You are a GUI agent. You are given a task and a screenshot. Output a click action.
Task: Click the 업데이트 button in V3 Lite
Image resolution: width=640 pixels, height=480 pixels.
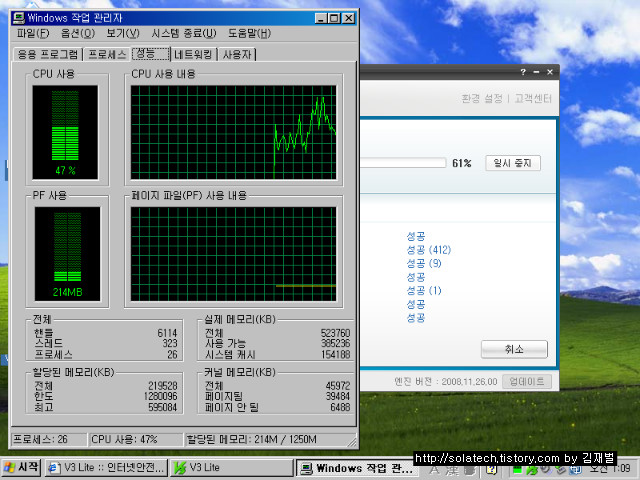[x=527, y=382]
